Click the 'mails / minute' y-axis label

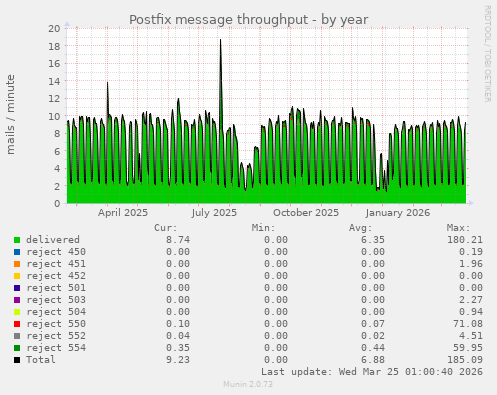[11, 115]
